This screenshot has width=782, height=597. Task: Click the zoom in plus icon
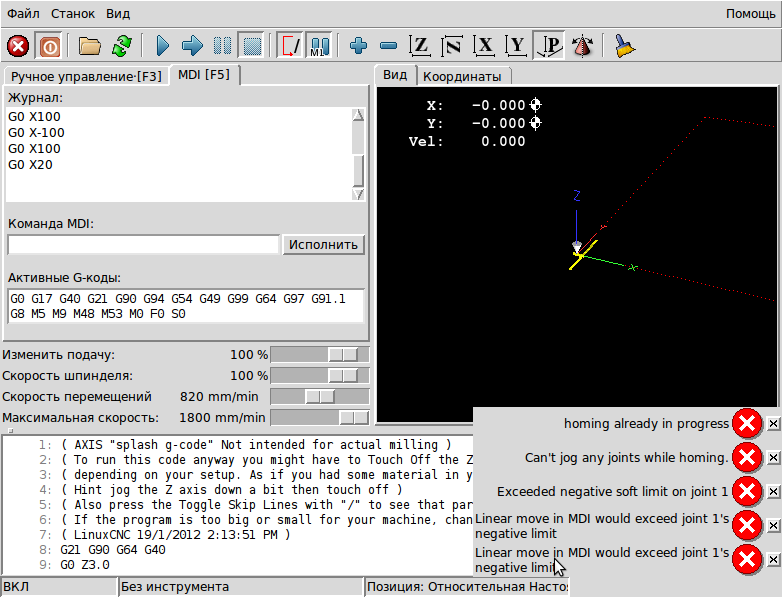point(358,46)
